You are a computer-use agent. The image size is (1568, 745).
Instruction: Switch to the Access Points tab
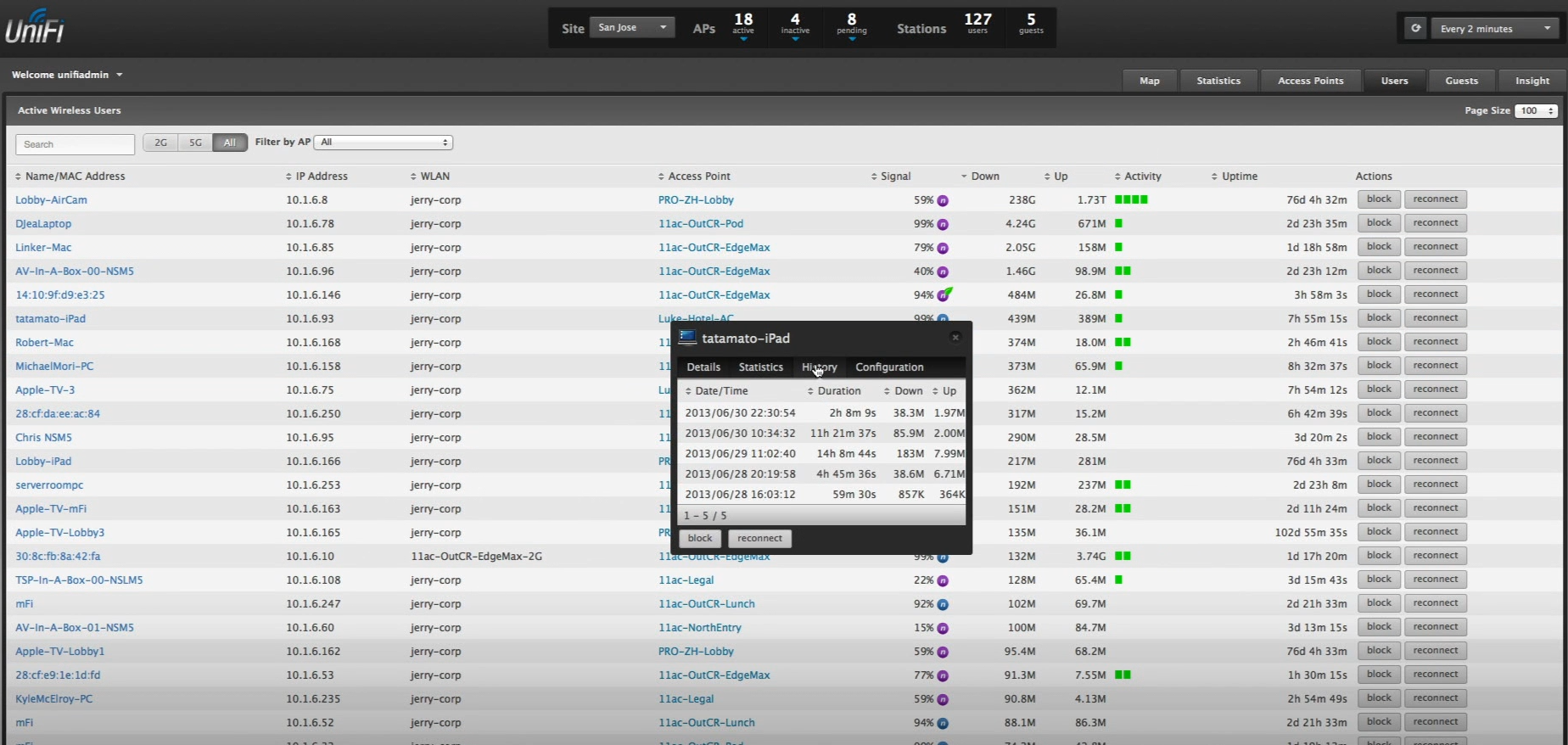(x=1310, y=81)
